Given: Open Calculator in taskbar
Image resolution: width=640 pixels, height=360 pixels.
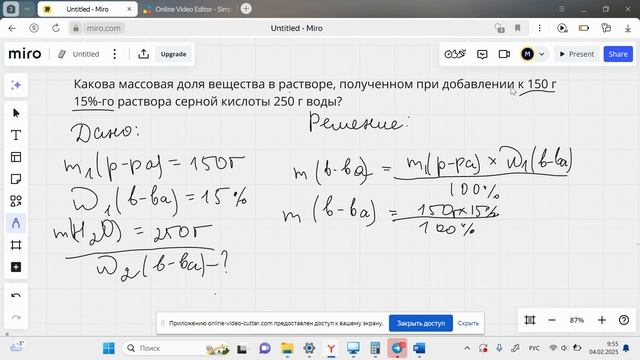Looking at the screenshot, I should point(375,348).
